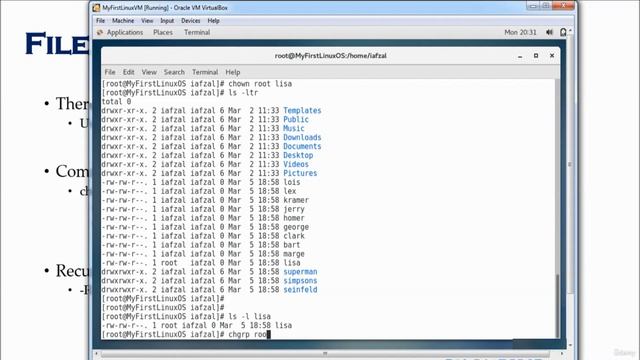
Task: Open the VirtualBox Machine menu
Action: click(123, 21)
